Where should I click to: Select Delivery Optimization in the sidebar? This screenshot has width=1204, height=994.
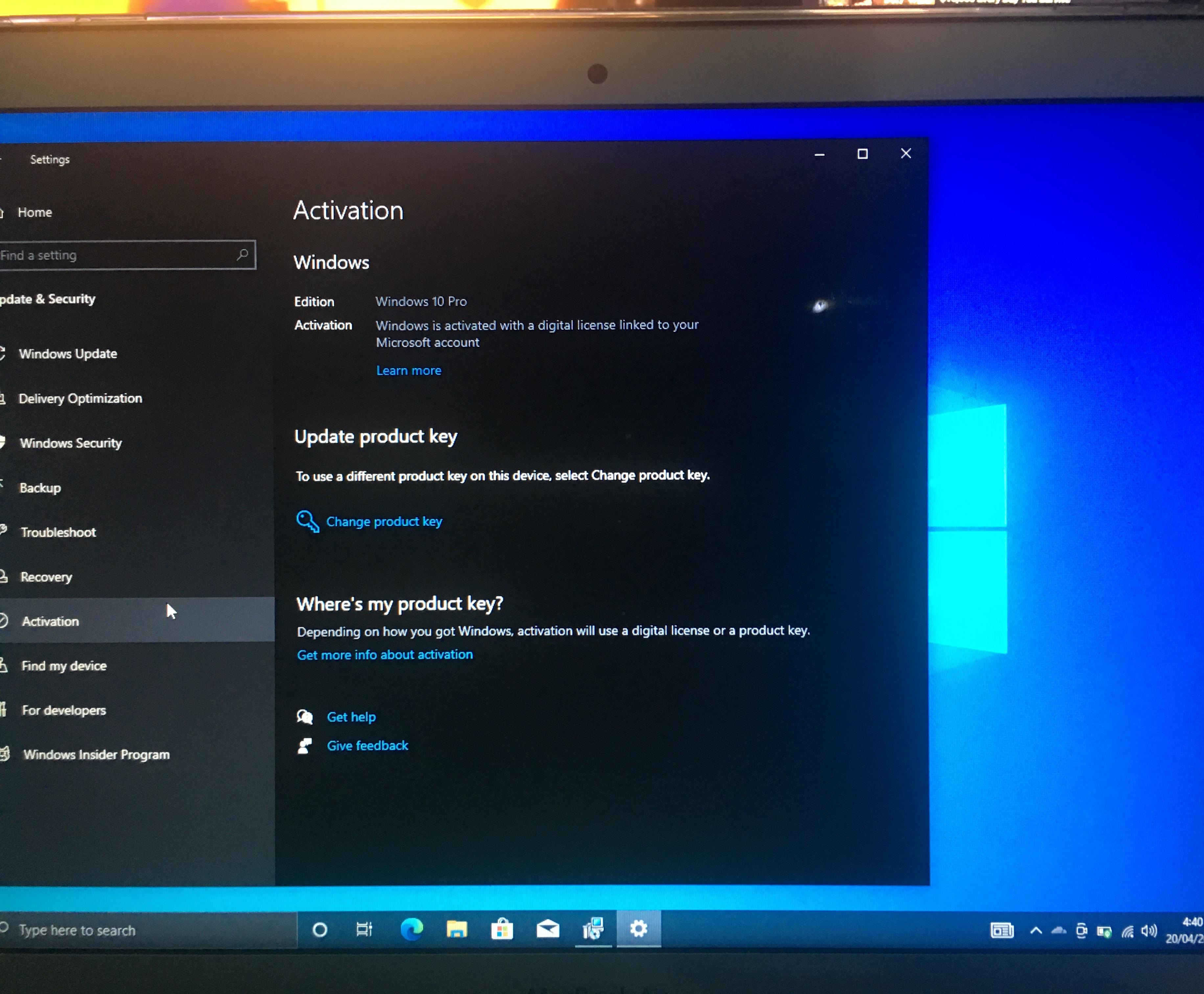click(x=80, y=398)
